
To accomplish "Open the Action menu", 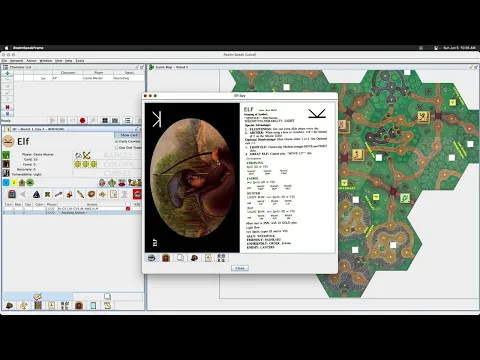I will click(31, 61).
